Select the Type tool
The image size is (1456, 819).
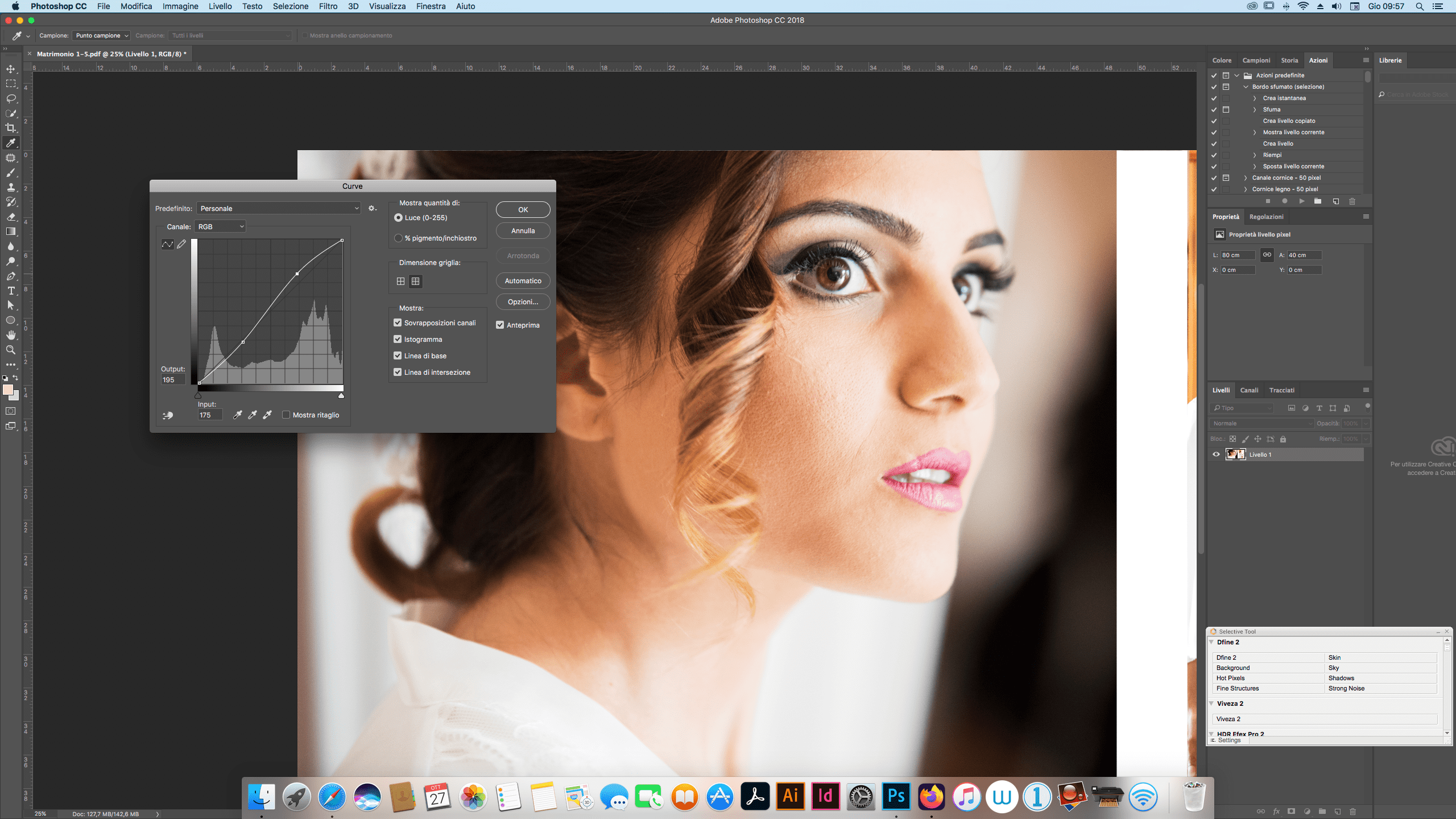11,291
